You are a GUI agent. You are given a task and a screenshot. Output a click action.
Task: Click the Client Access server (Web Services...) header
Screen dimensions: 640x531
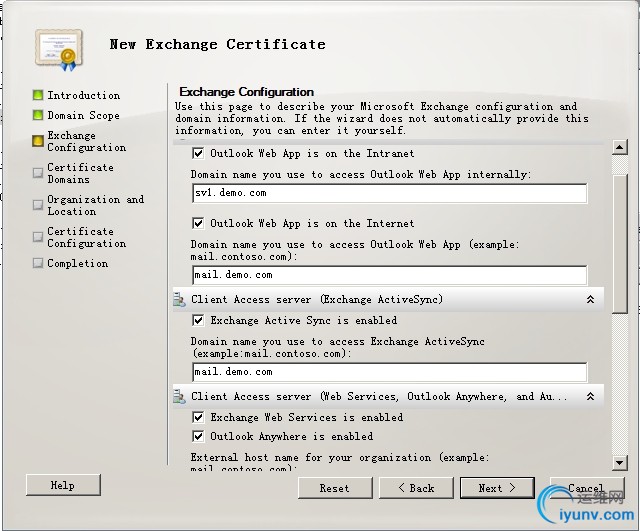click(388, 396)
